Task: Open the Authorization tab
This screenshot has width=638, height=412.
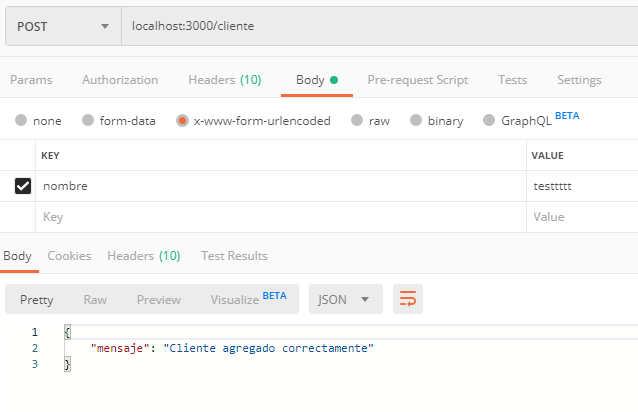Action: pyautogui.click(x=120, y=80)
